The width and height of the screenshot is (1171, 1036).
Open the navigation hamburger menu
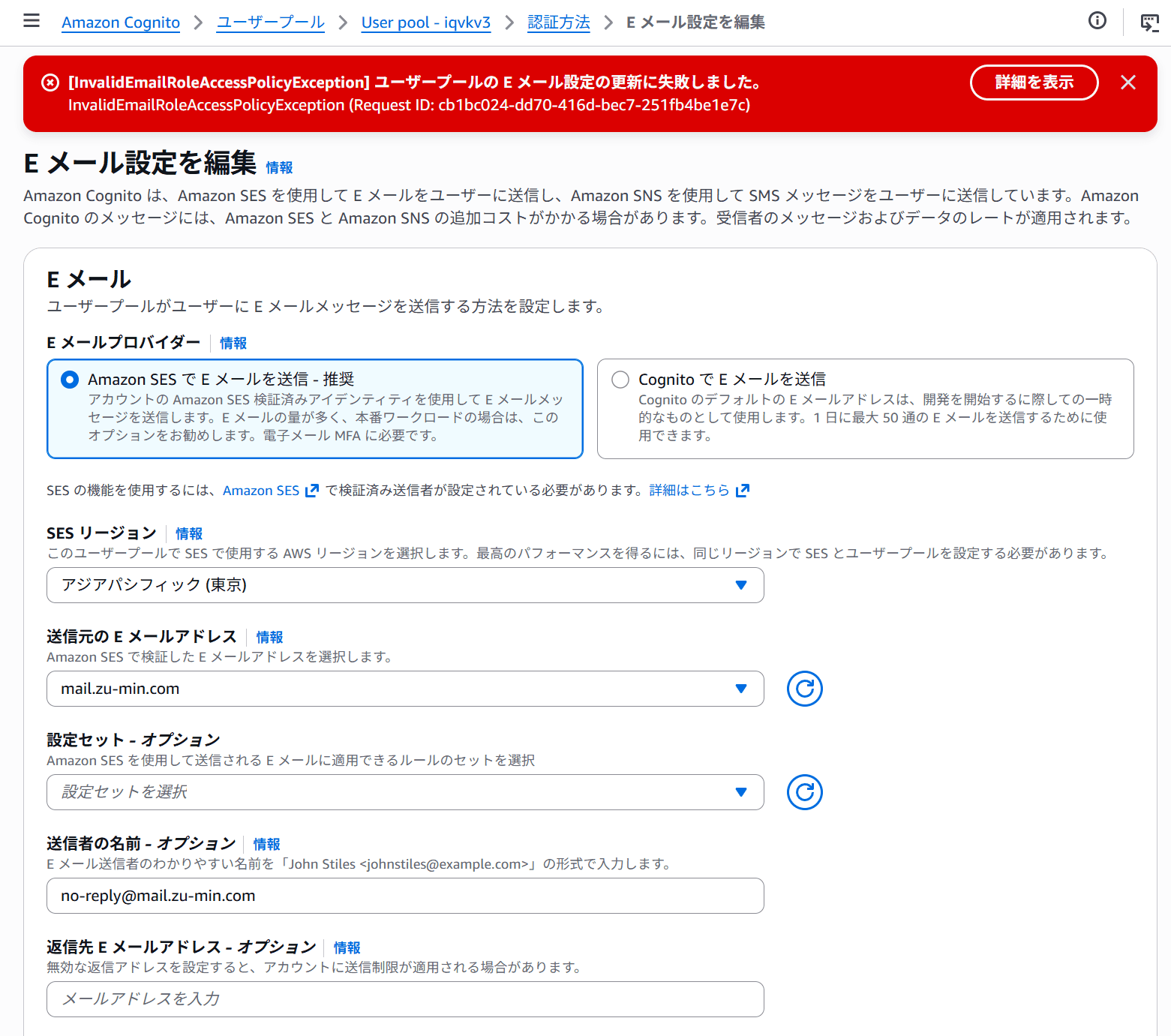coord(31,20)
